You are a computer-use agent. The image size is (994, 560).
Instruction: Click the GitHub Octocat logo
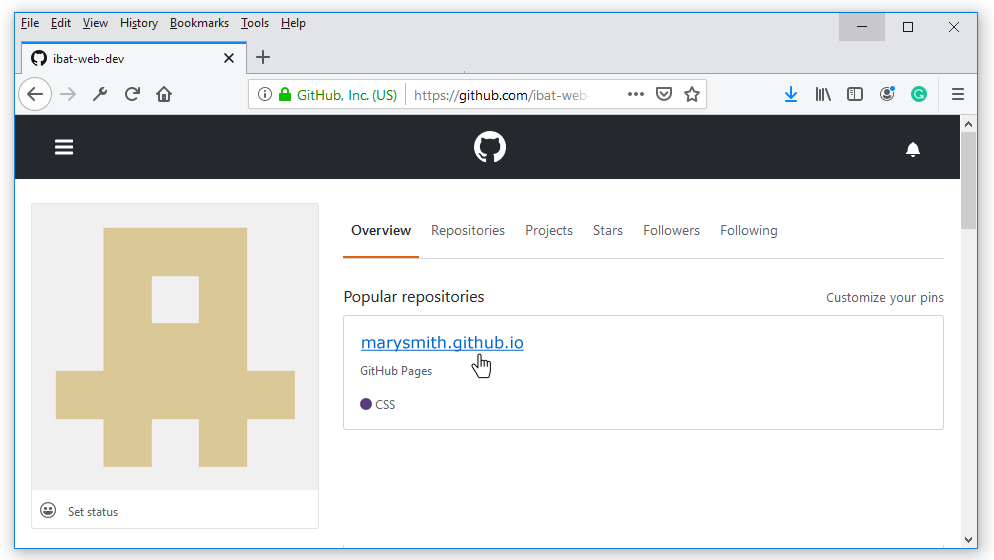(x=490, y=147)
